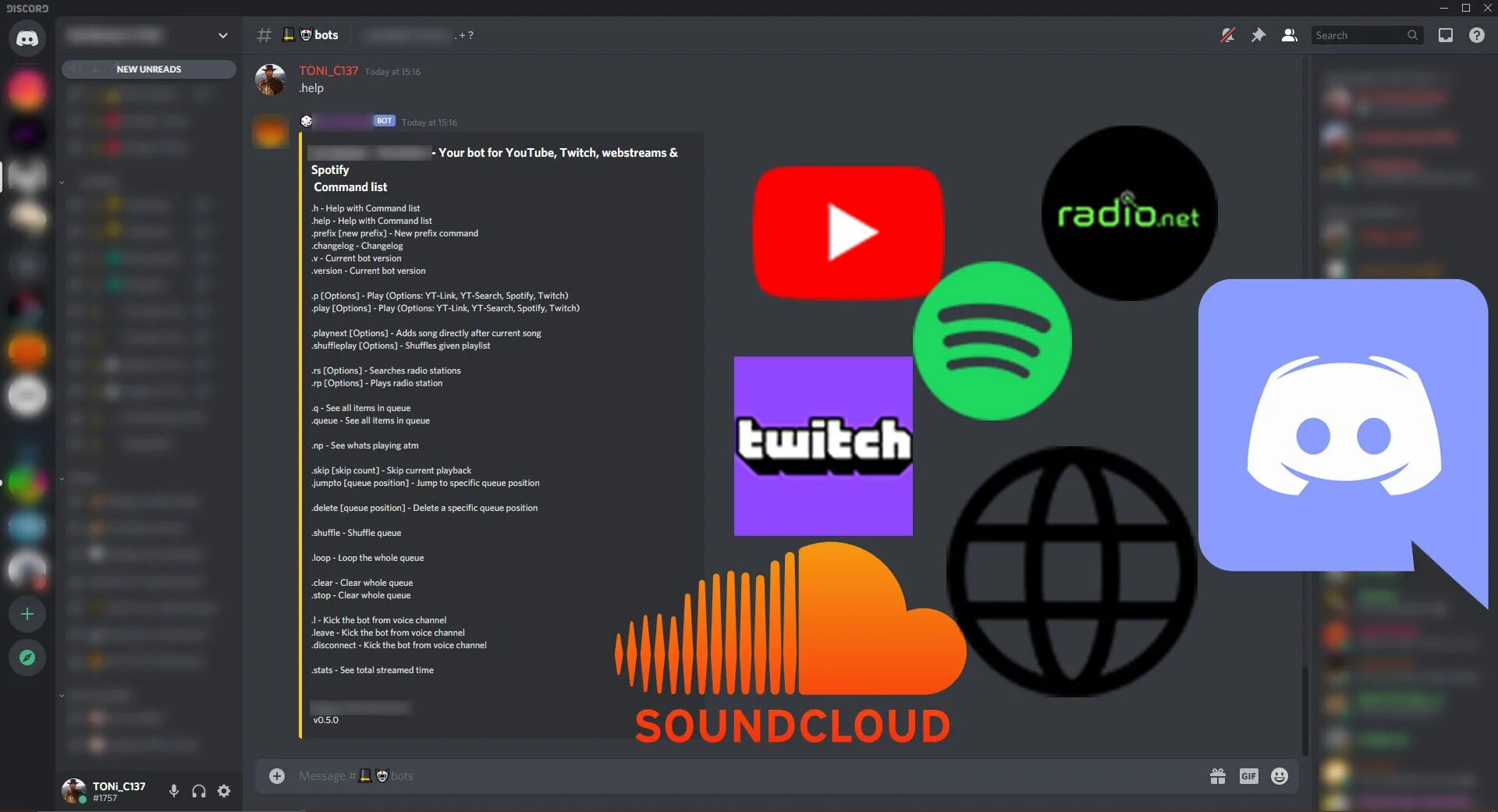The image size is (1498, 812).
Task: Click the radio.net logo
Action: 1129,213
